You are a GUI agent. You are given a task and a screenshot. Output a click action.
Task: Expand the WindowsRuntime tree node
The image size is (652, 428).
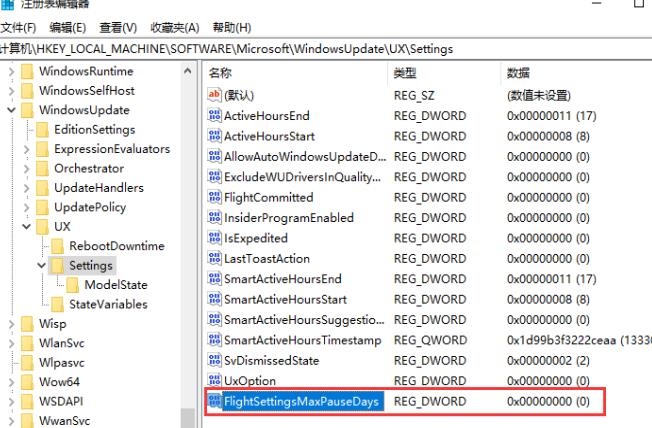point(11,72)
